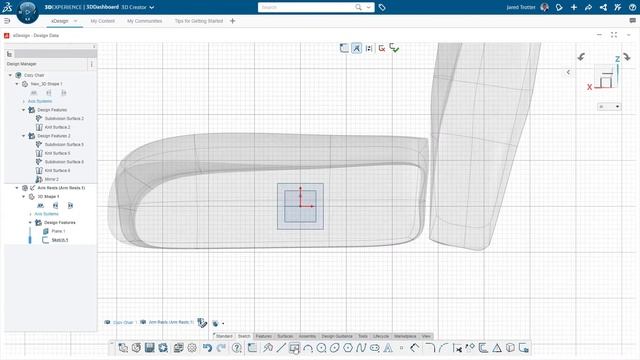Viewport: 640px width, 360px height.
Task: Toggle the highlighted normal-to view button
Action: 356,48
